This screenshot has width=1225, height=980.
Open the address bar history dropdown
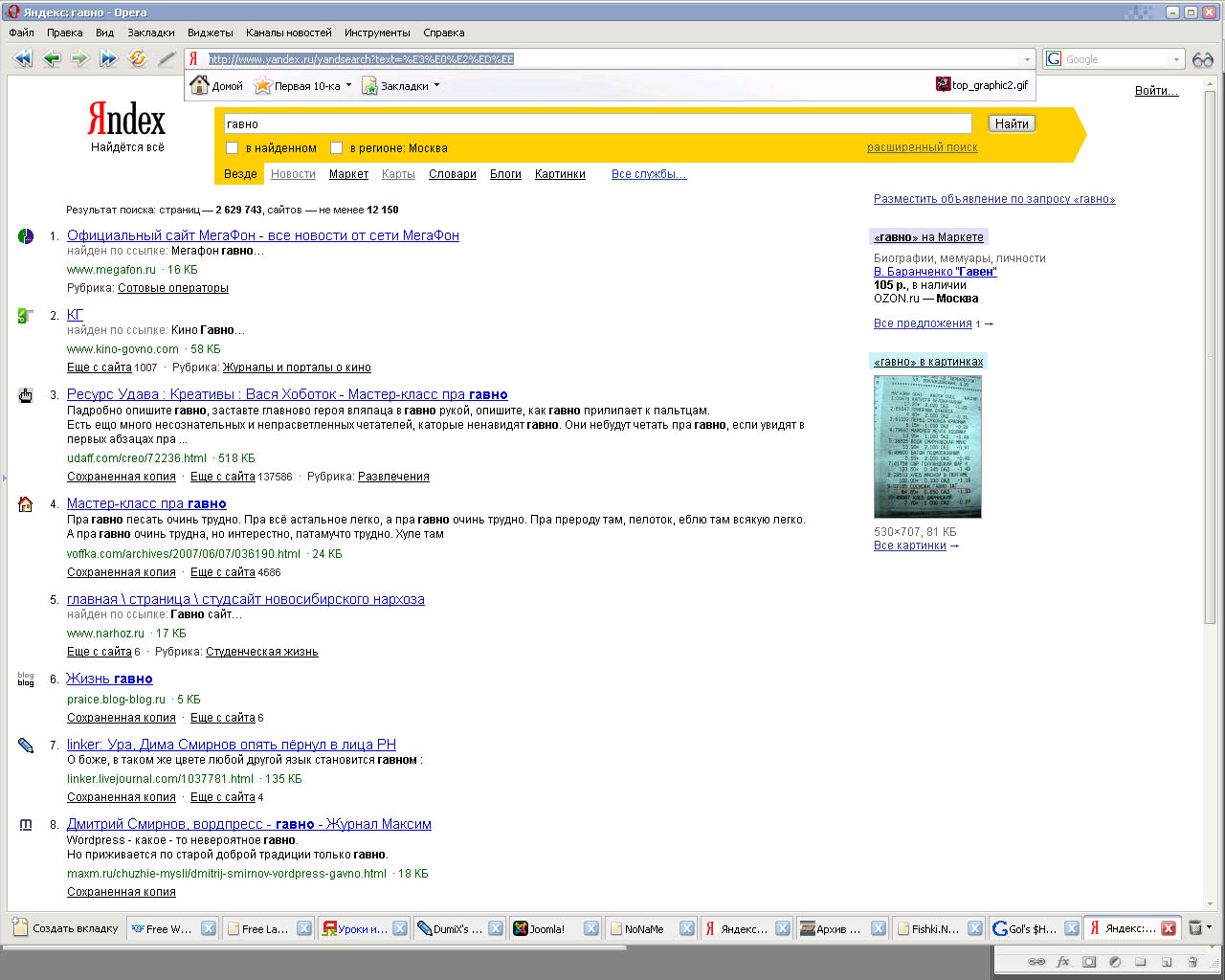[x=1027, y=59]
